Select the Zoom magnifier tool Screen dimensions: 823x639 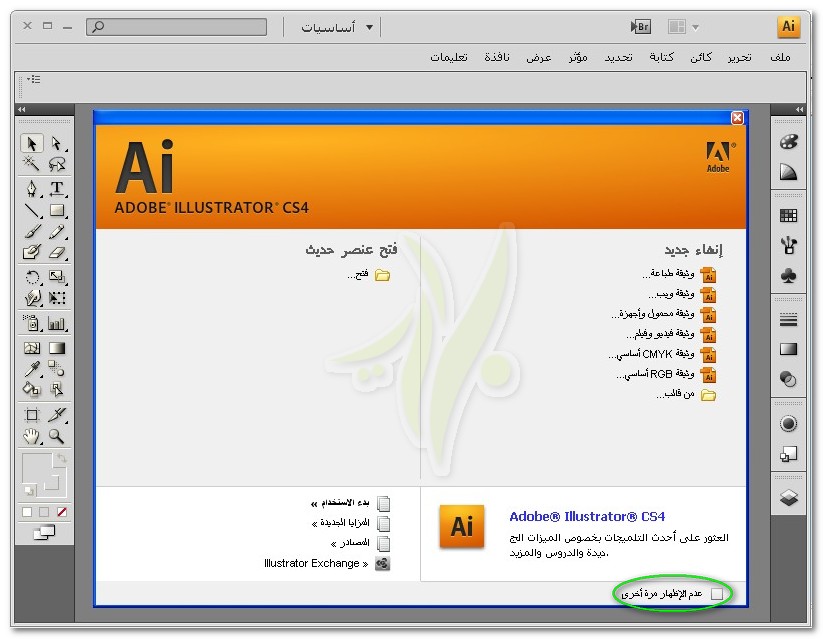[57, 436]
